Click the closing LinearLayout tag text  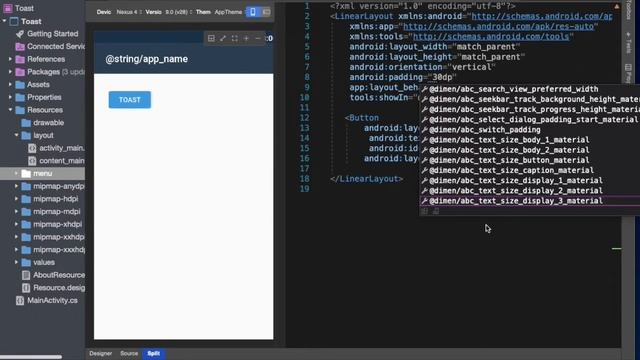point(367,179)
